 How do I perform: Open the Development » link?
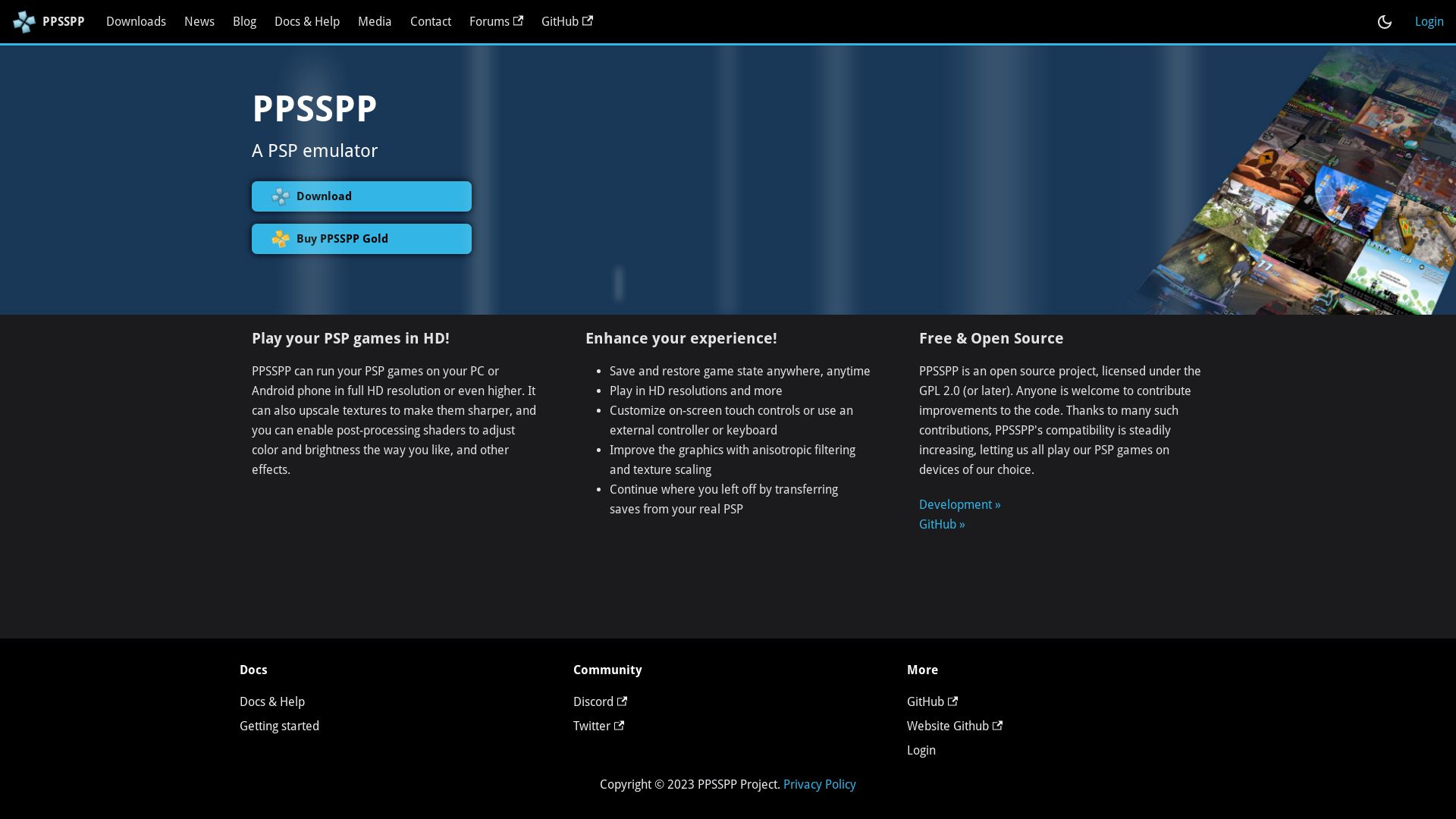[x=959, y=505]
